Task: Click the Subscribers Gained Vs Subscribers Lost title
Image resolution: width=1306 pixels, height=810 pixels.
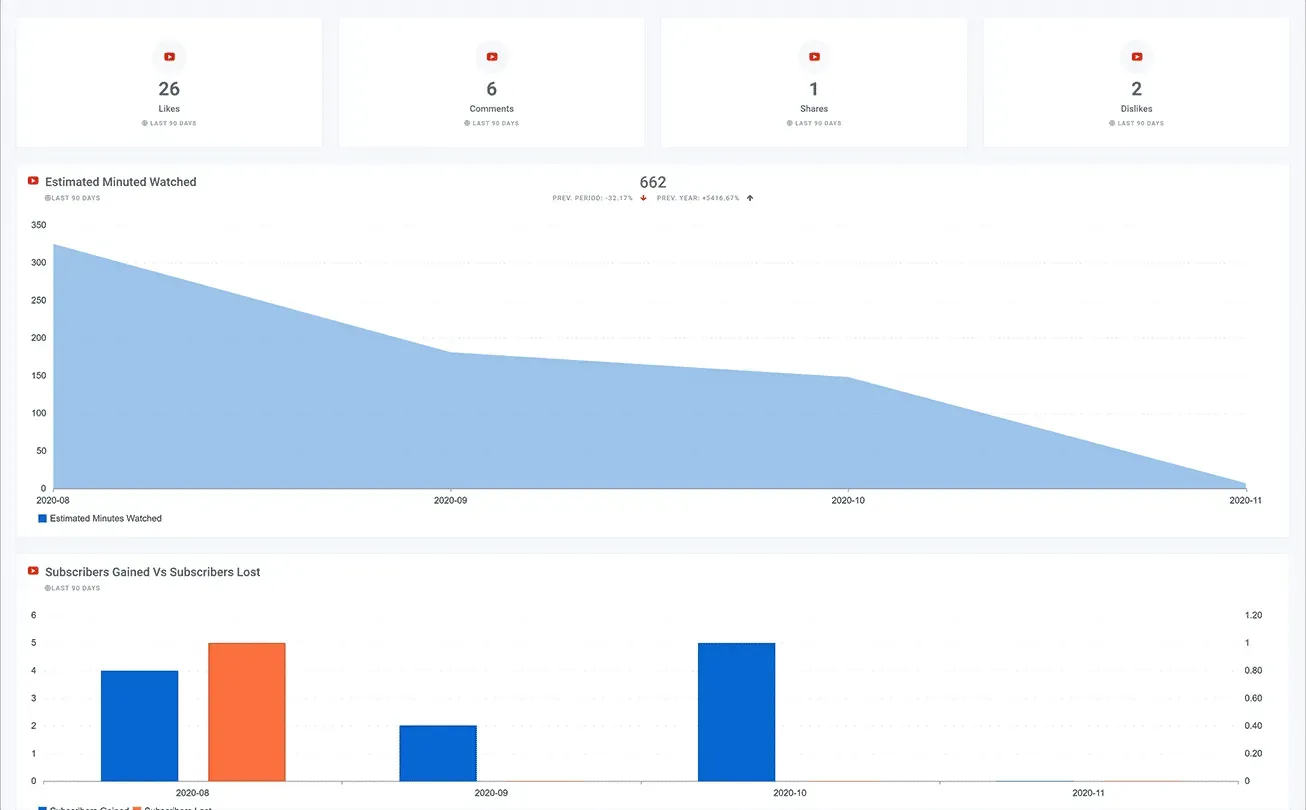Action: [x=153, y=572]
